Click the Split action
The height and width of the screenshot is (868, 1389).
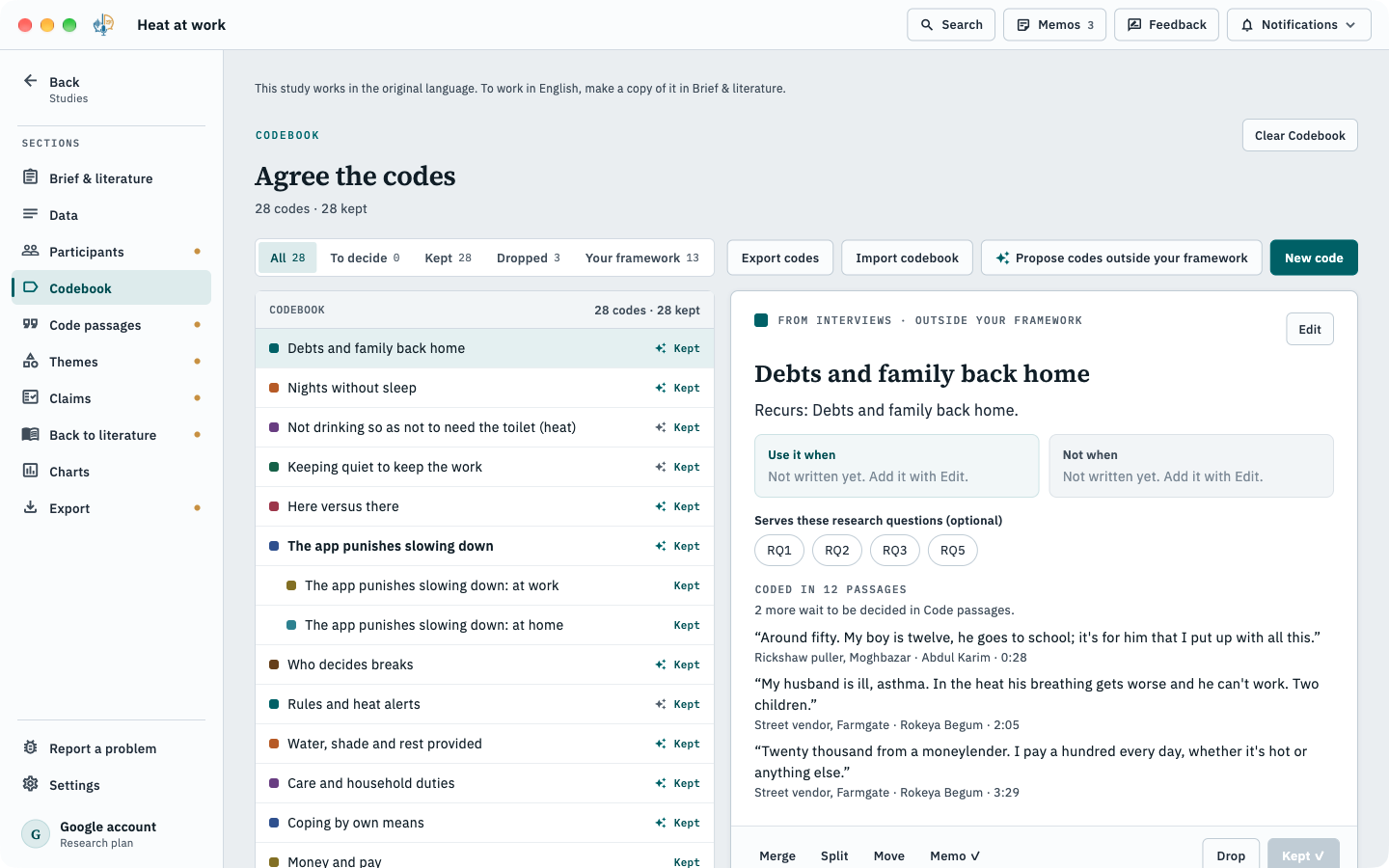pyautogui.click(x=834, y=855)
